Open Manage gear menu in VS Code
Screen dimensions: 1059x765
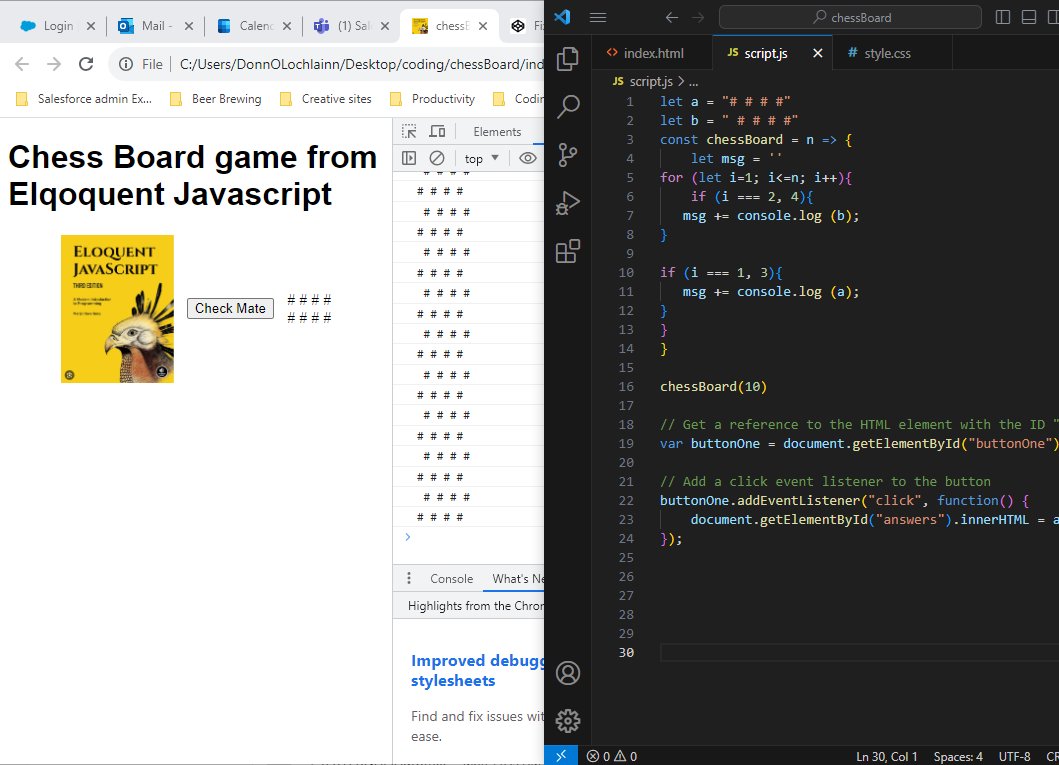click(567, 720)
